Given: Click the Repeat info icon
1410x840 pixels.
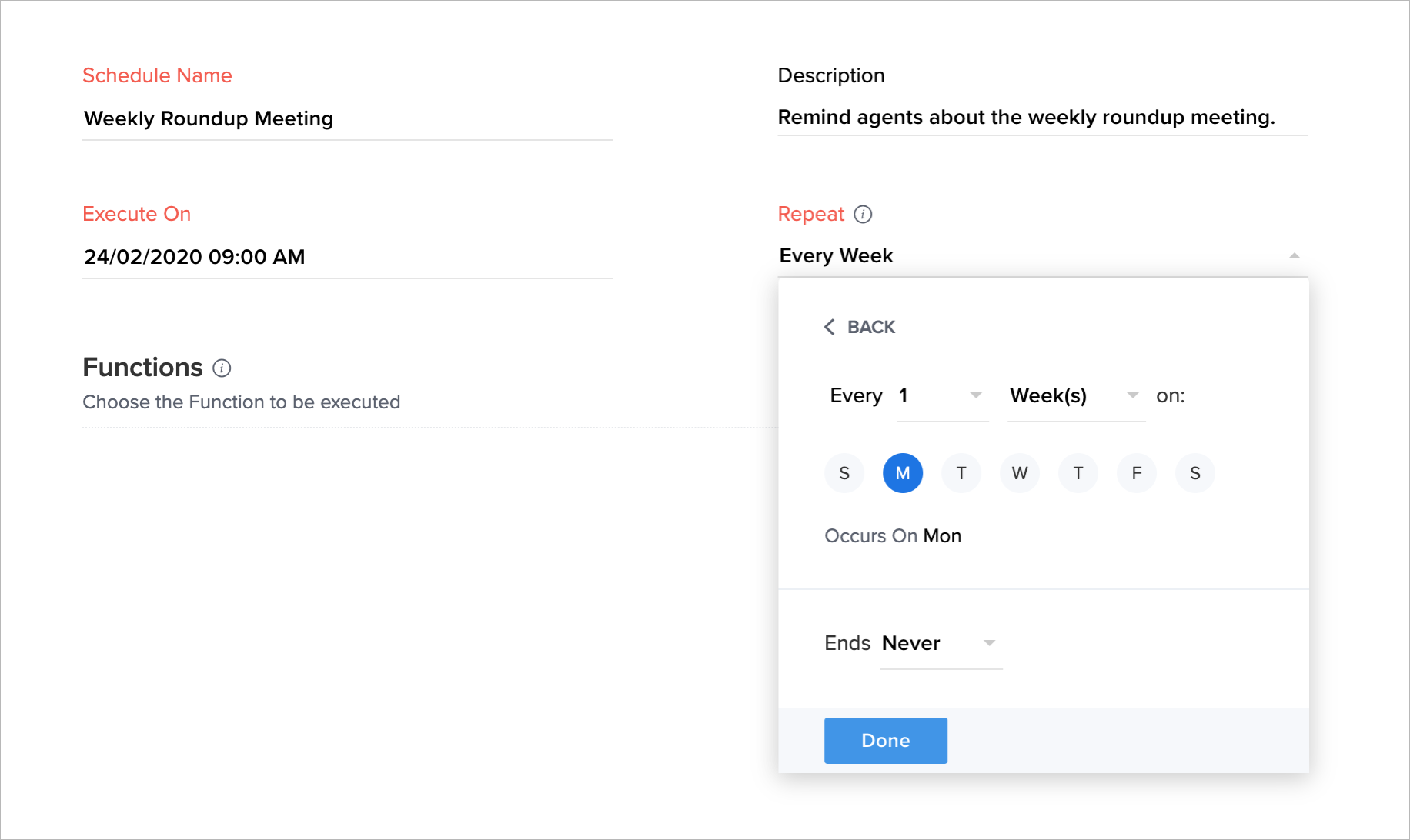Looking at the screenshot, I should (x=863, y=215).
